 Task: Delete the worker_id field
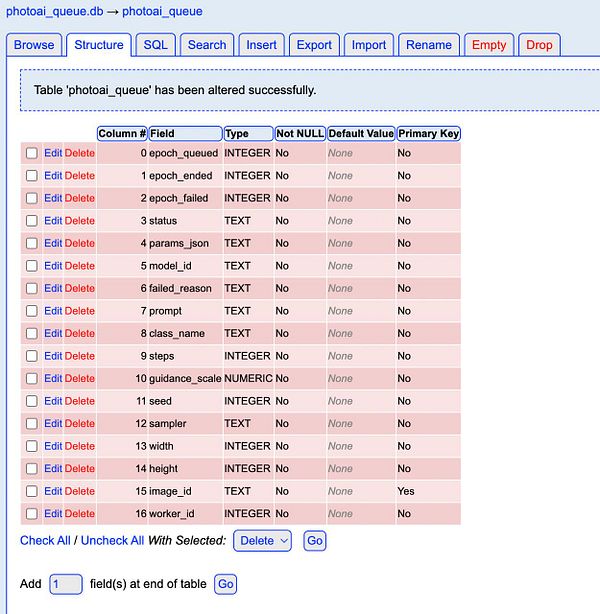80,514
